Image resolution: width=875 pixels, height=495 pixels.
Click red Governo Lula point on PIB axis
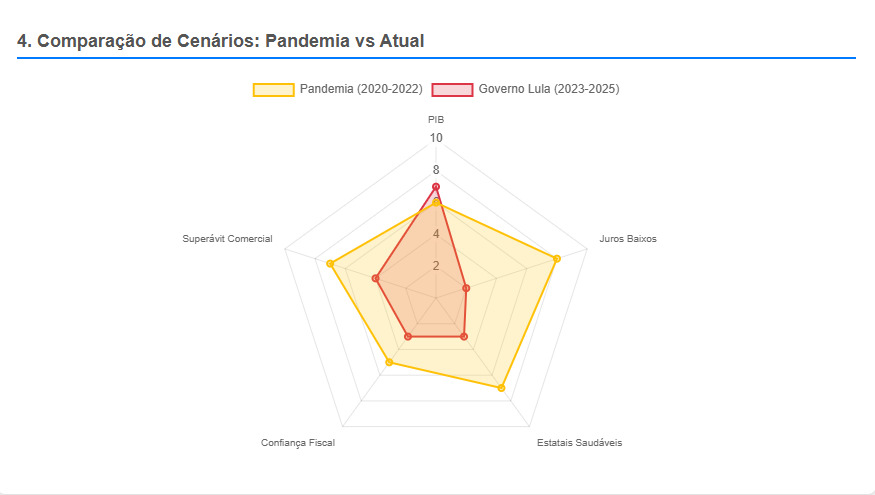pos(436,187)
